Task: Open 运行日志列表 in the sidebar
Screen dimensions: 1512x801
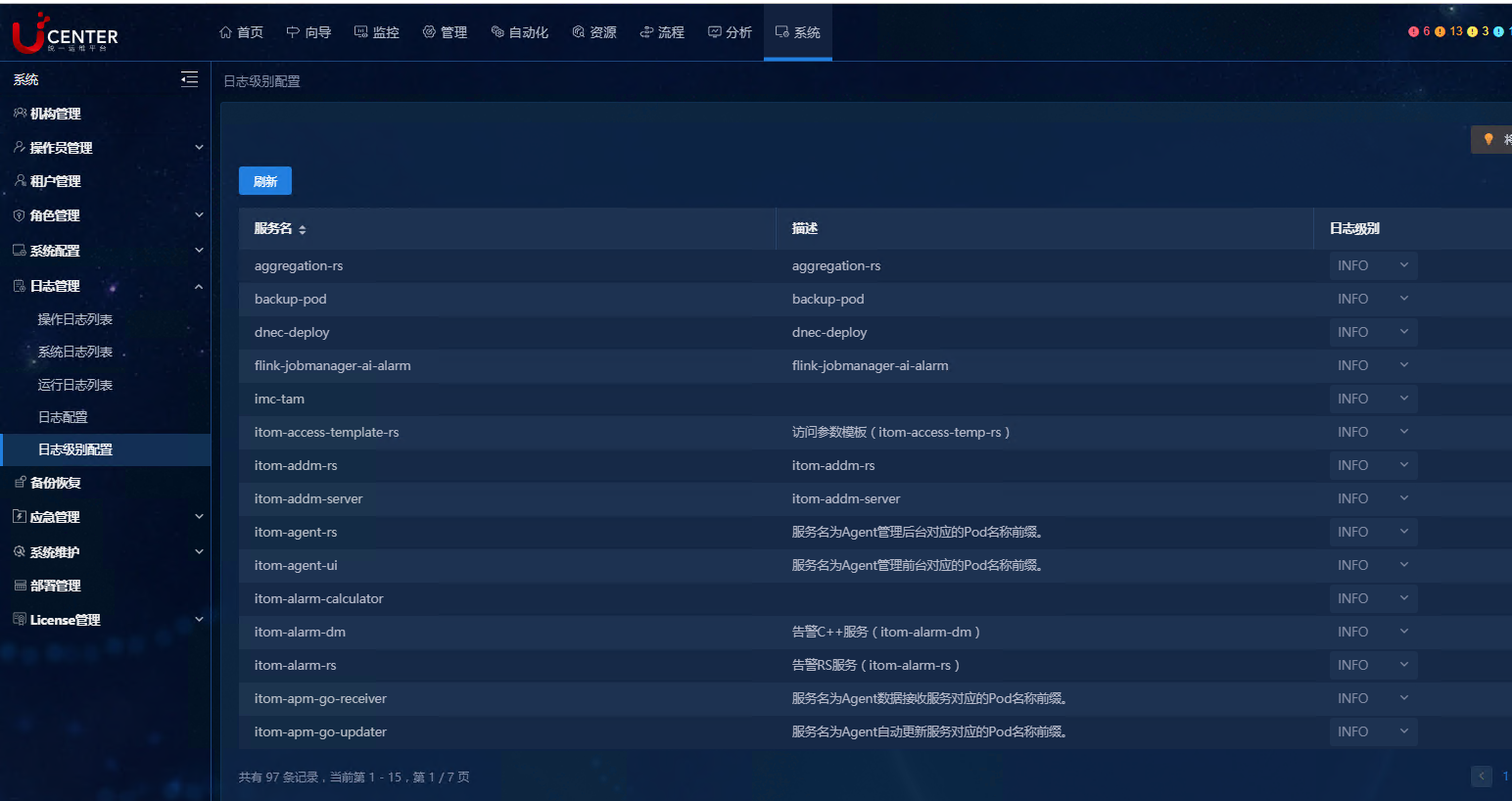Action: (x=75, y=385)
